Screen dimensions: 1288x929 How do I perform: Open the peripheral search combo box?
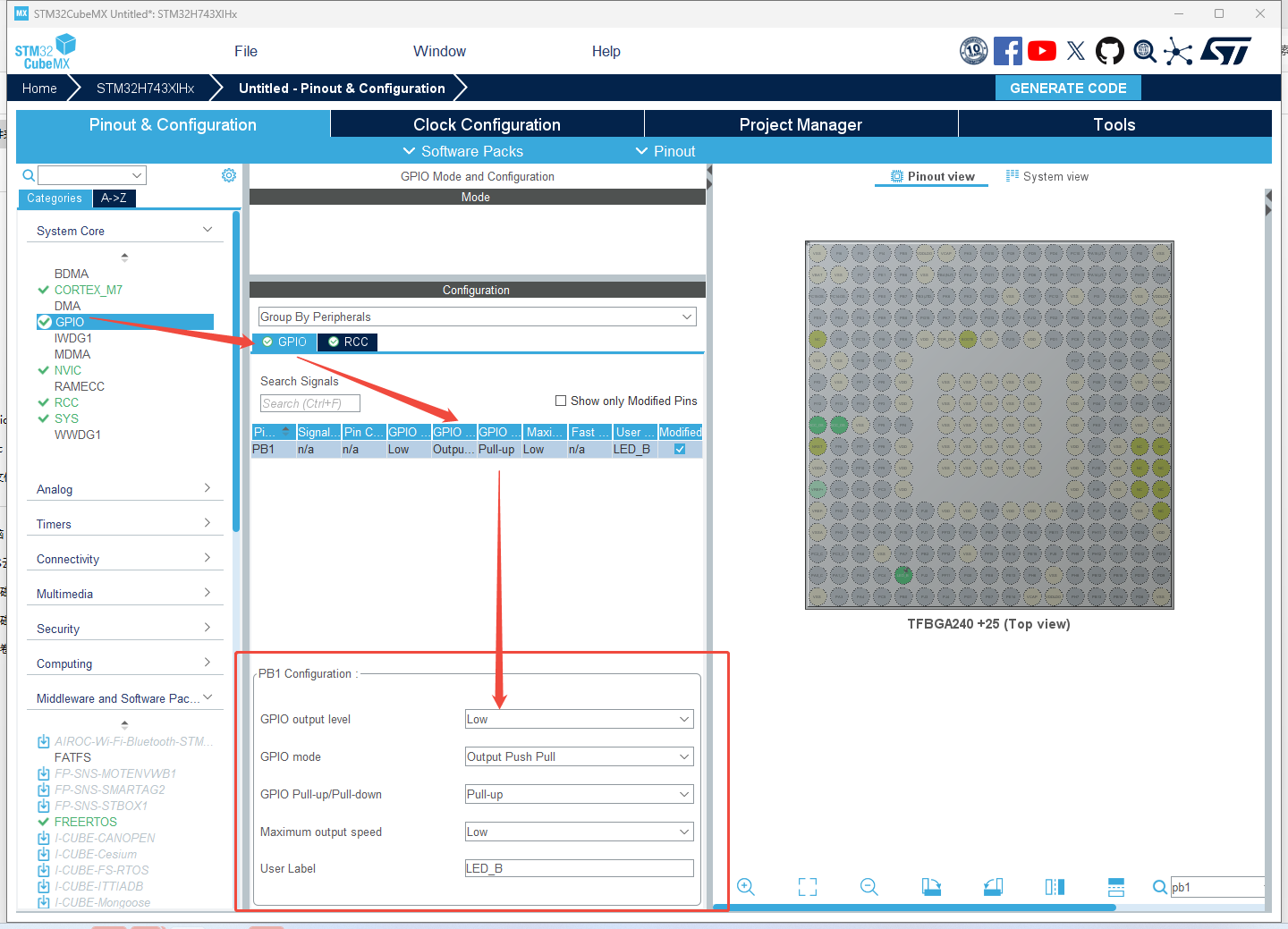tap(92, 175)
